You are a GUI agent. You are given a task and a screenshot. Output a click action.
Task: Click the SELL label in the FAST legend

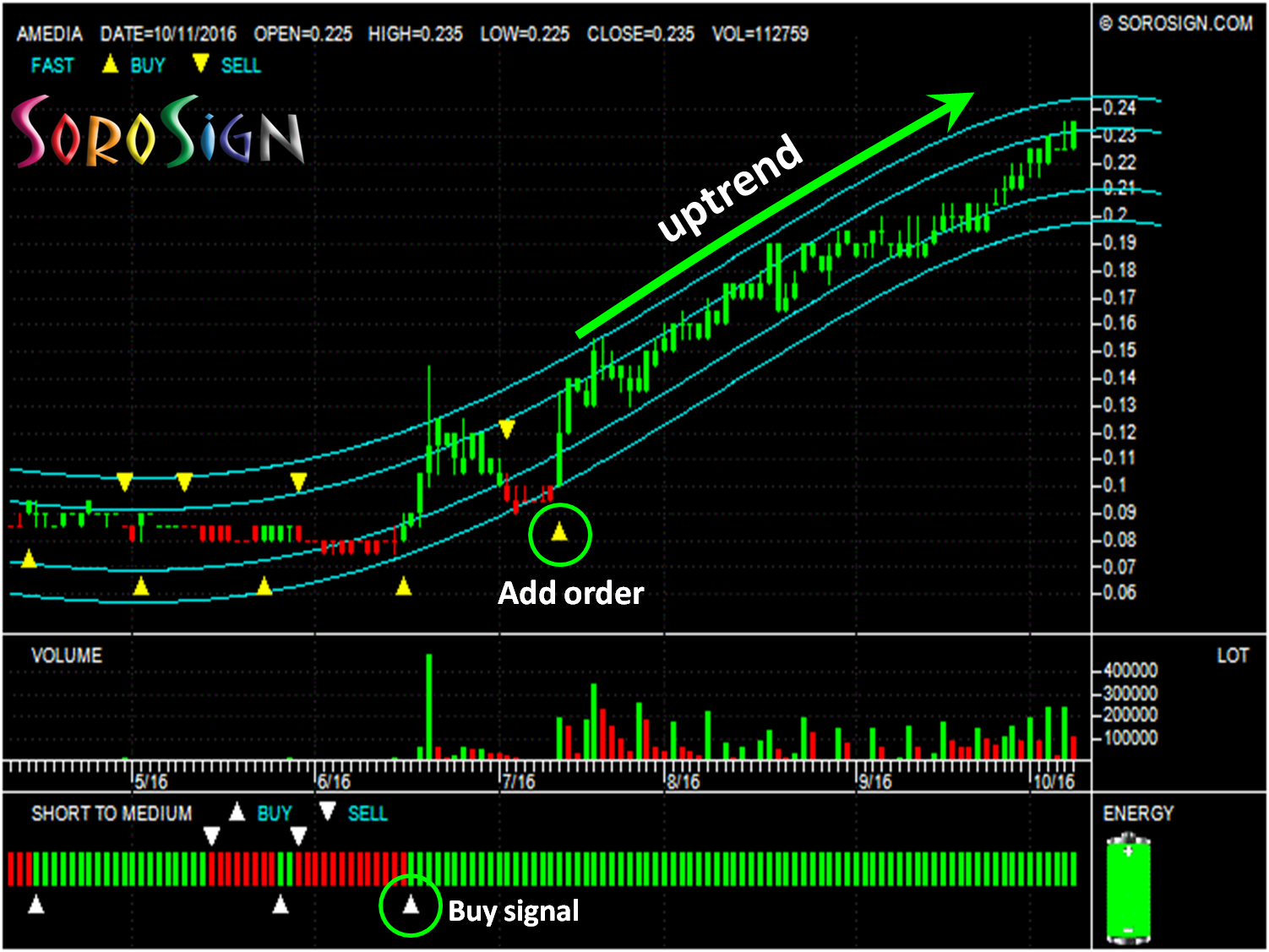(241, 66)
